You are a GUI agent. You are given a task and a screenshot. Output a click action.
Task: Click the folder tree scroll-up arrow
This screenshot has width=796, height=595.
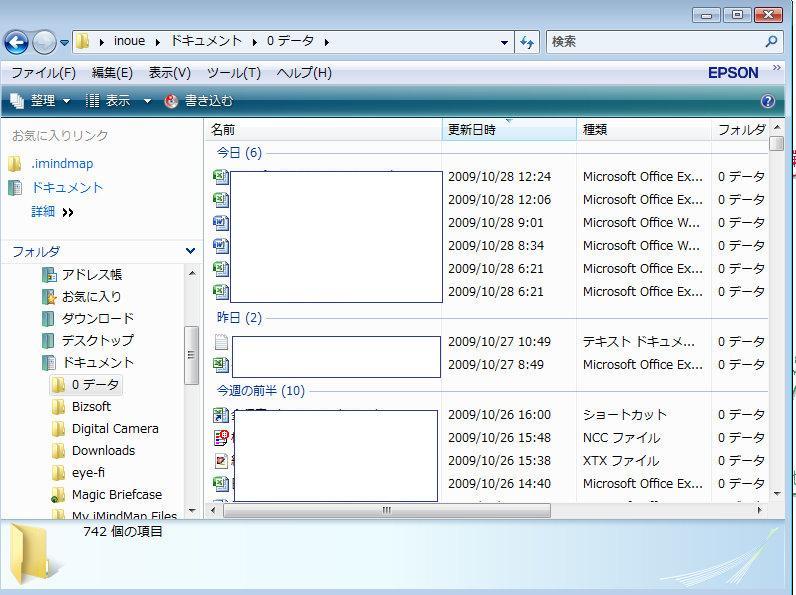(x=192, y=274)
